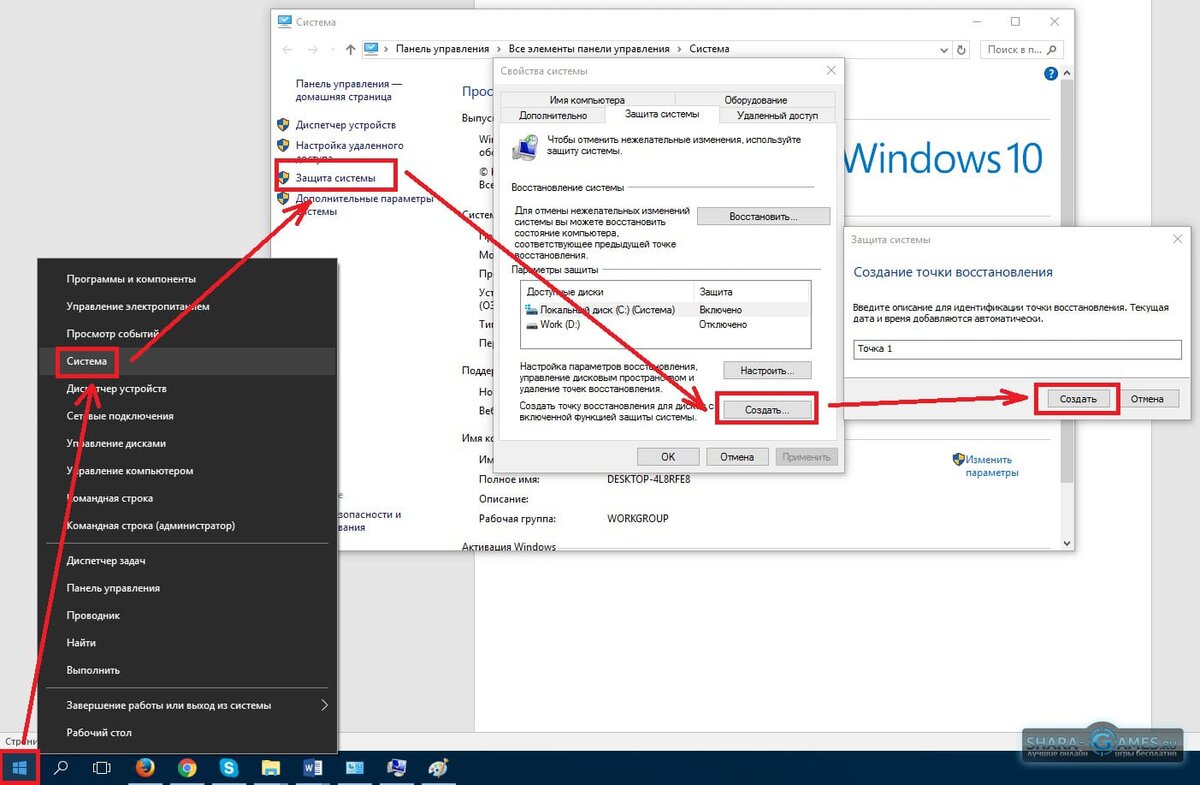Open 'Панель управления — домашняя страница' link
Viewport: 1200px width, 785px height.
[x=348, y=91]
